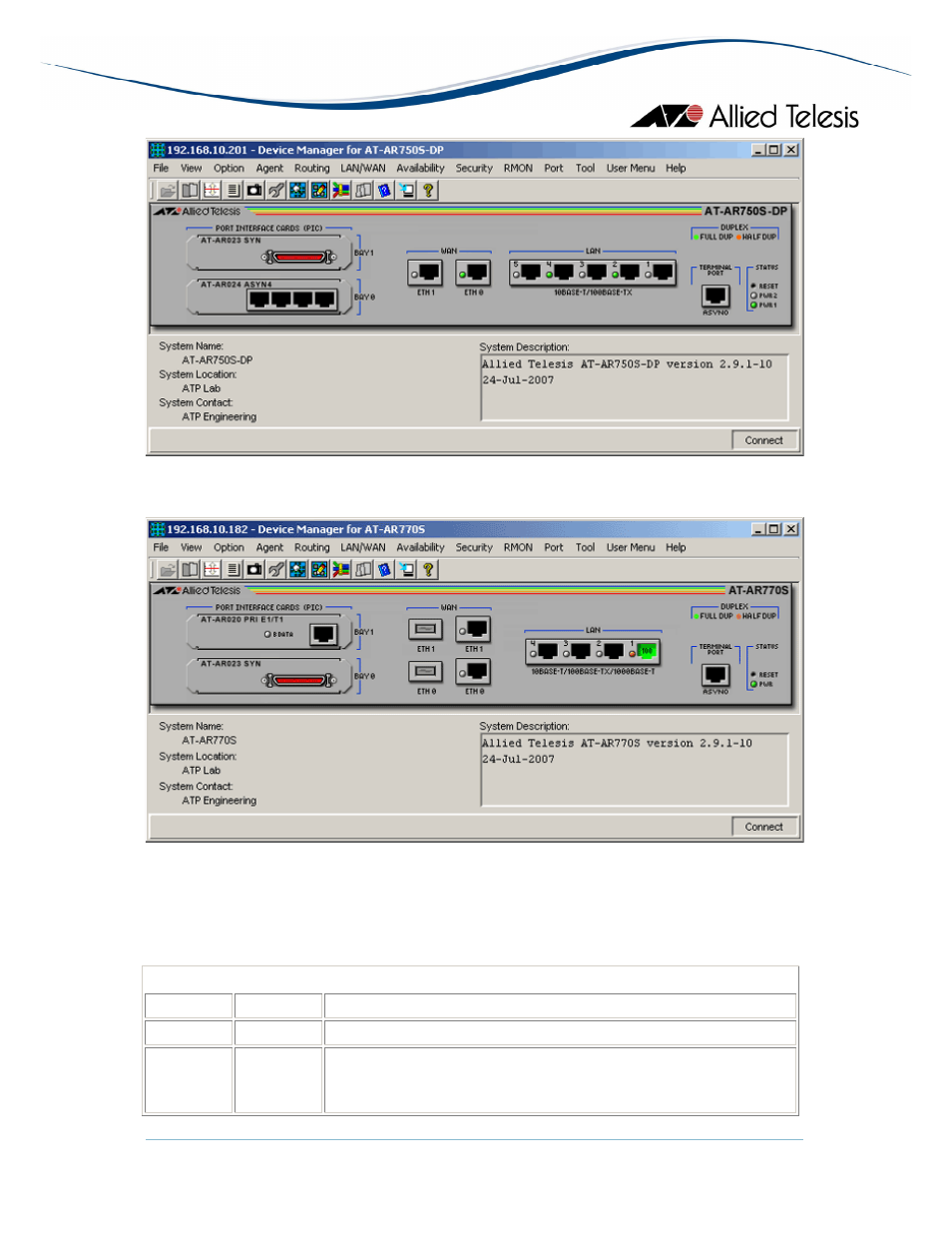Click the ASYN0 terminal port on AT-AR750S-DP

[715, 296]
